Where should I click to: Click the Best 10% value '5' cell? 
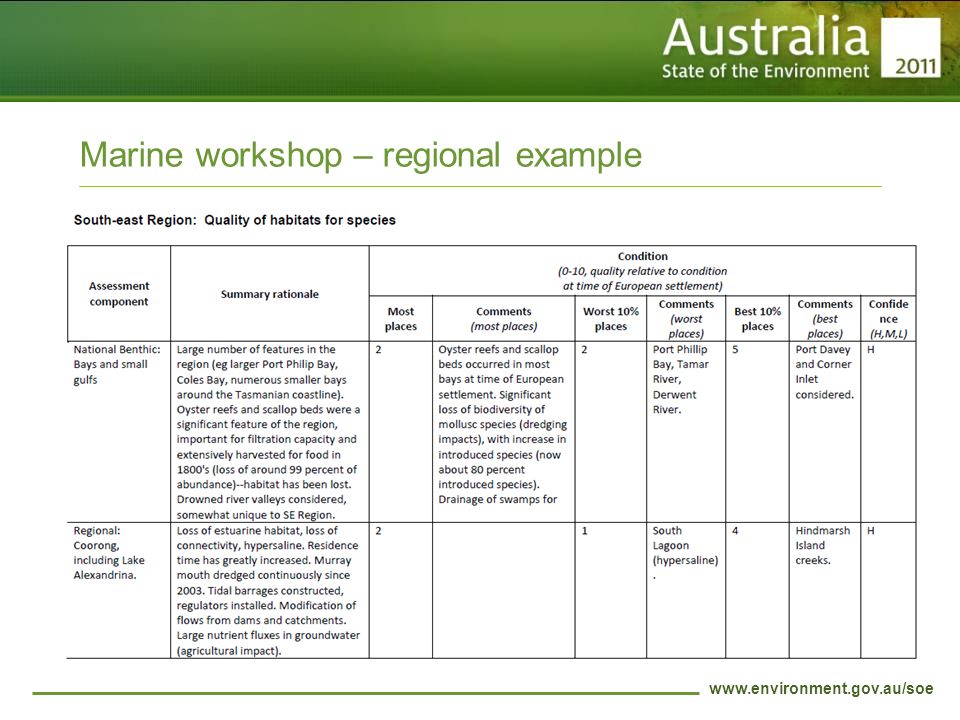[x=757, y=432]
